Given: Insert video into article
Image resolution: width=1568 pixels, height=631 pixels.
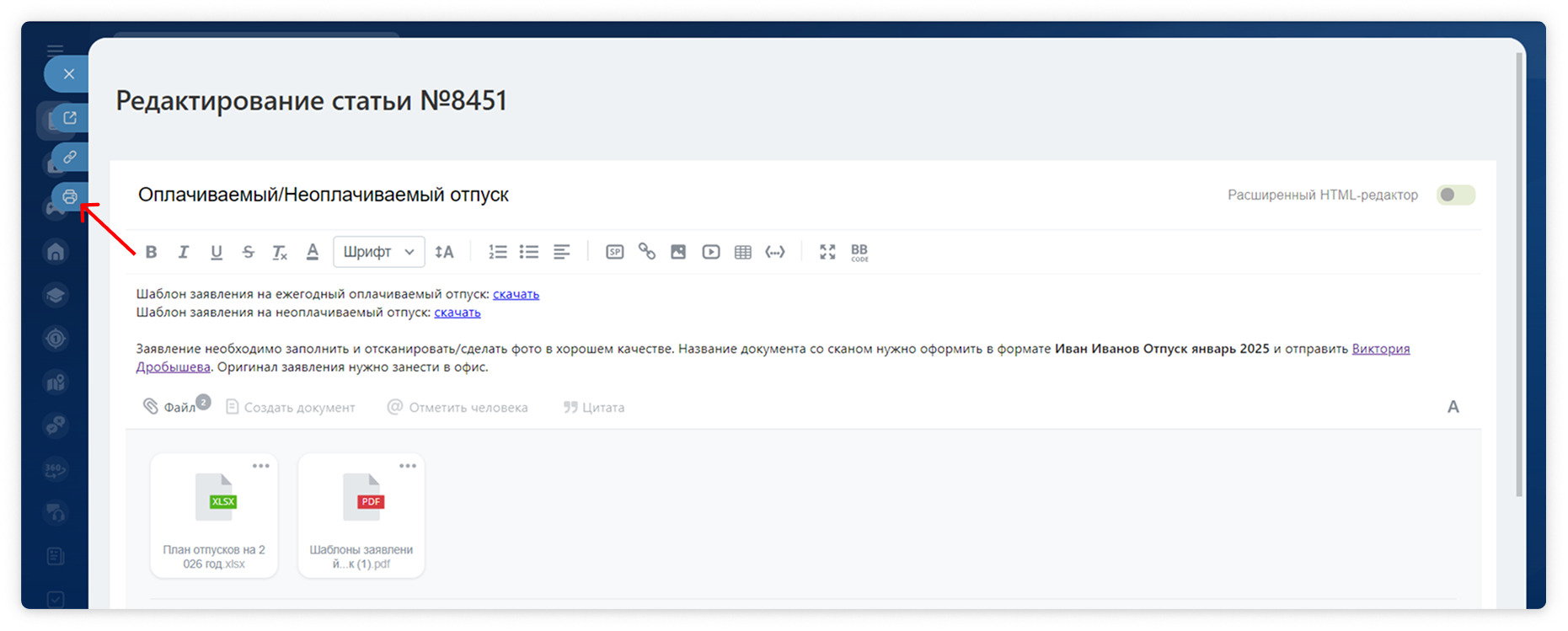Looking at the screenshot, I should [710, 252].
